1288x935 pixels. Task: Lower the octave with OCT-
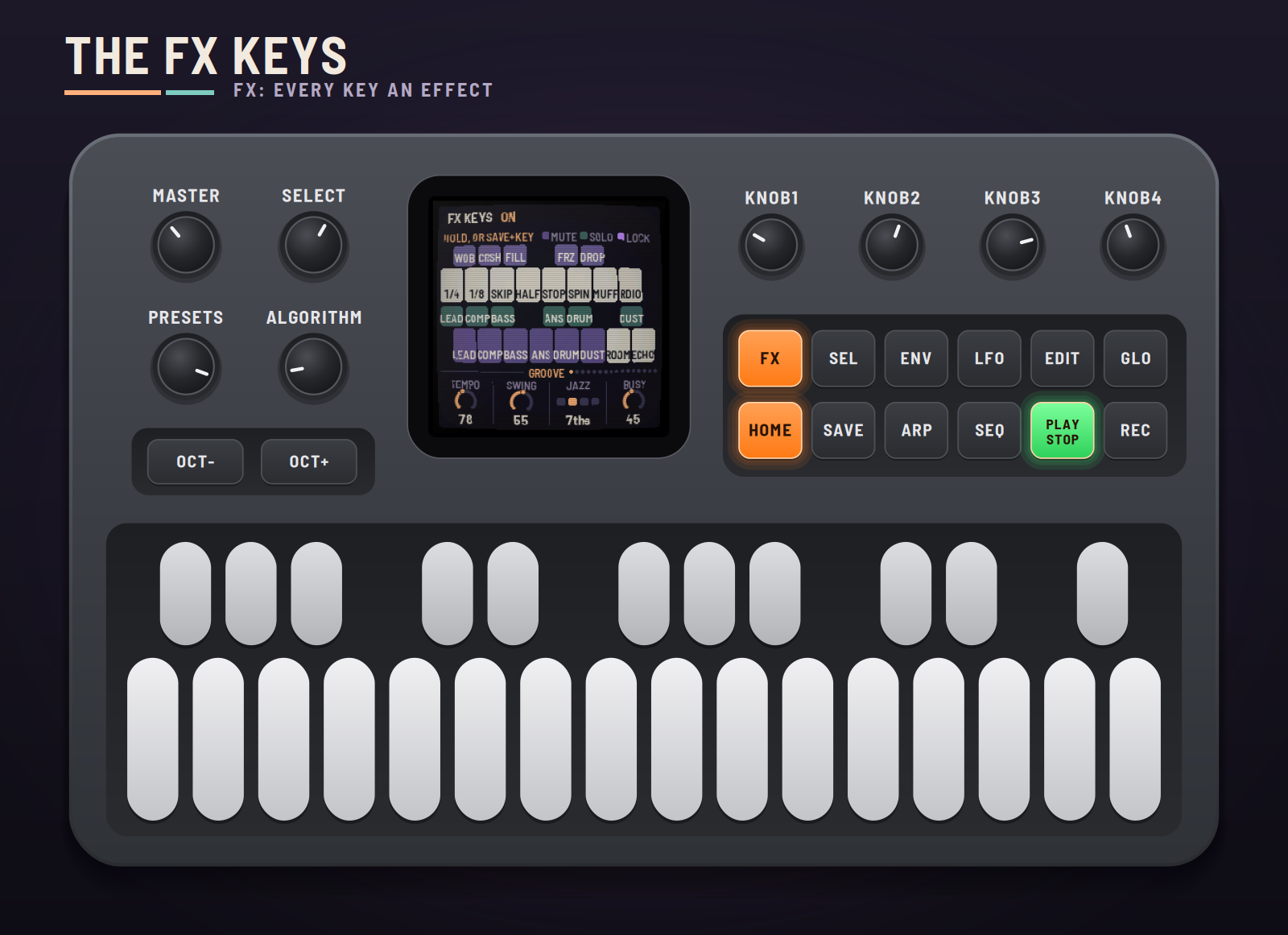tap(196, 461)
